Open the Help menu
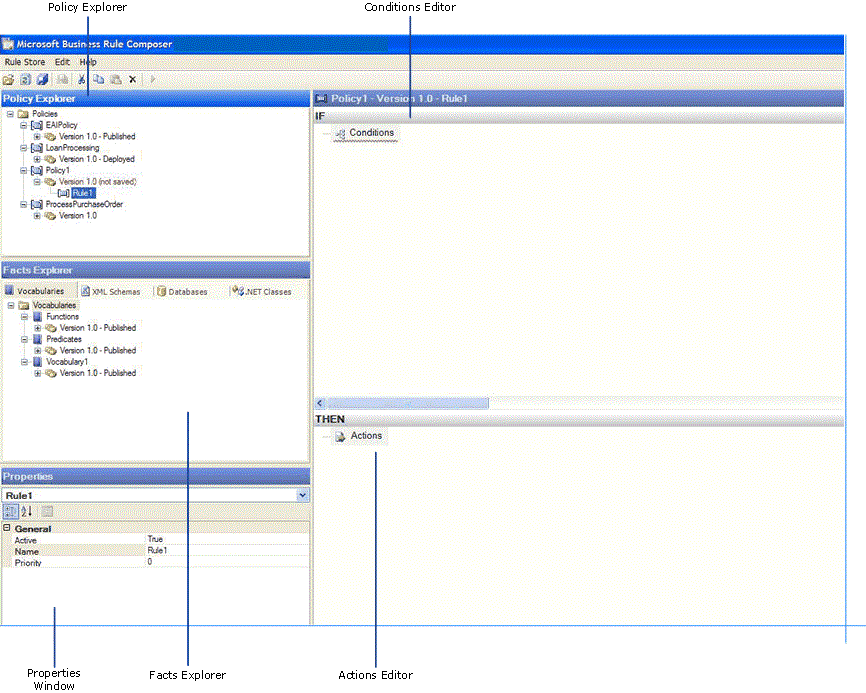866x693 pixels. point(88,62)
